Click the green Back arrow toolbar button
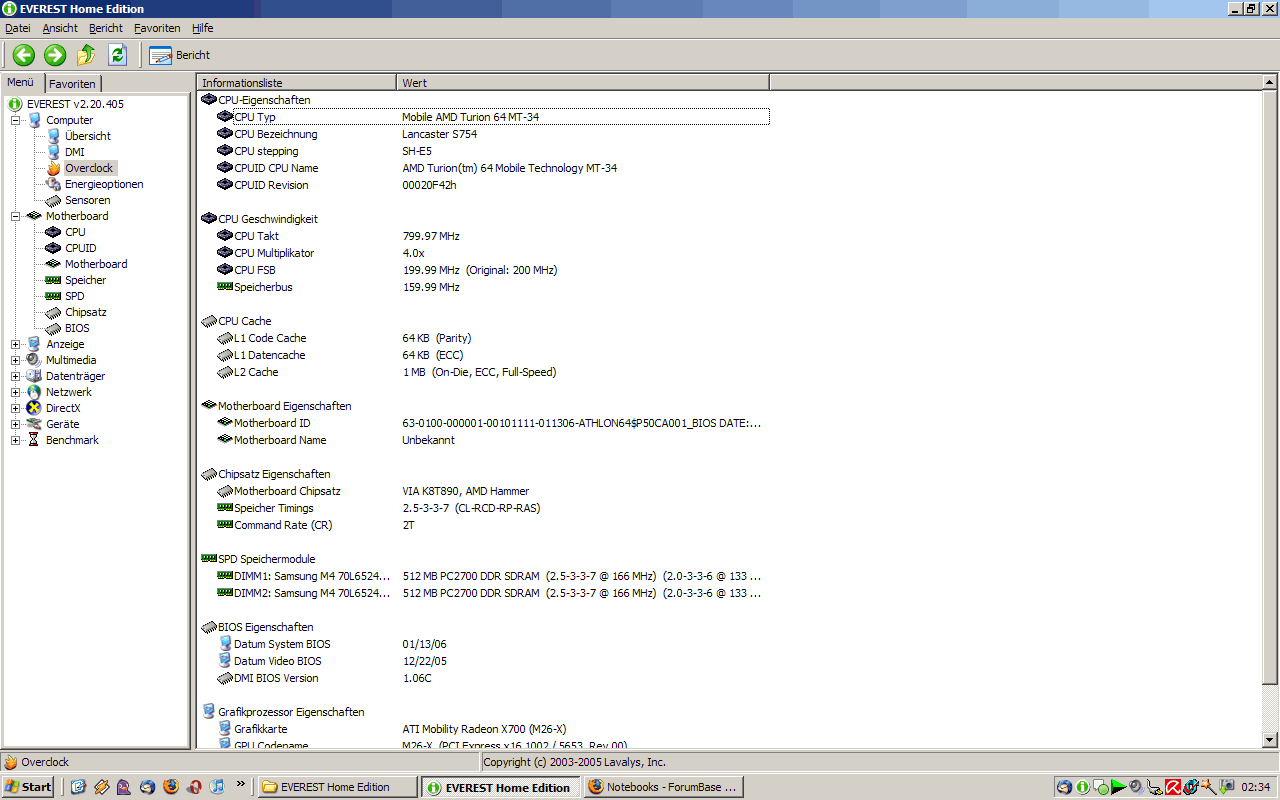Viewport: 1280px width, 800px height. (24, 55)
